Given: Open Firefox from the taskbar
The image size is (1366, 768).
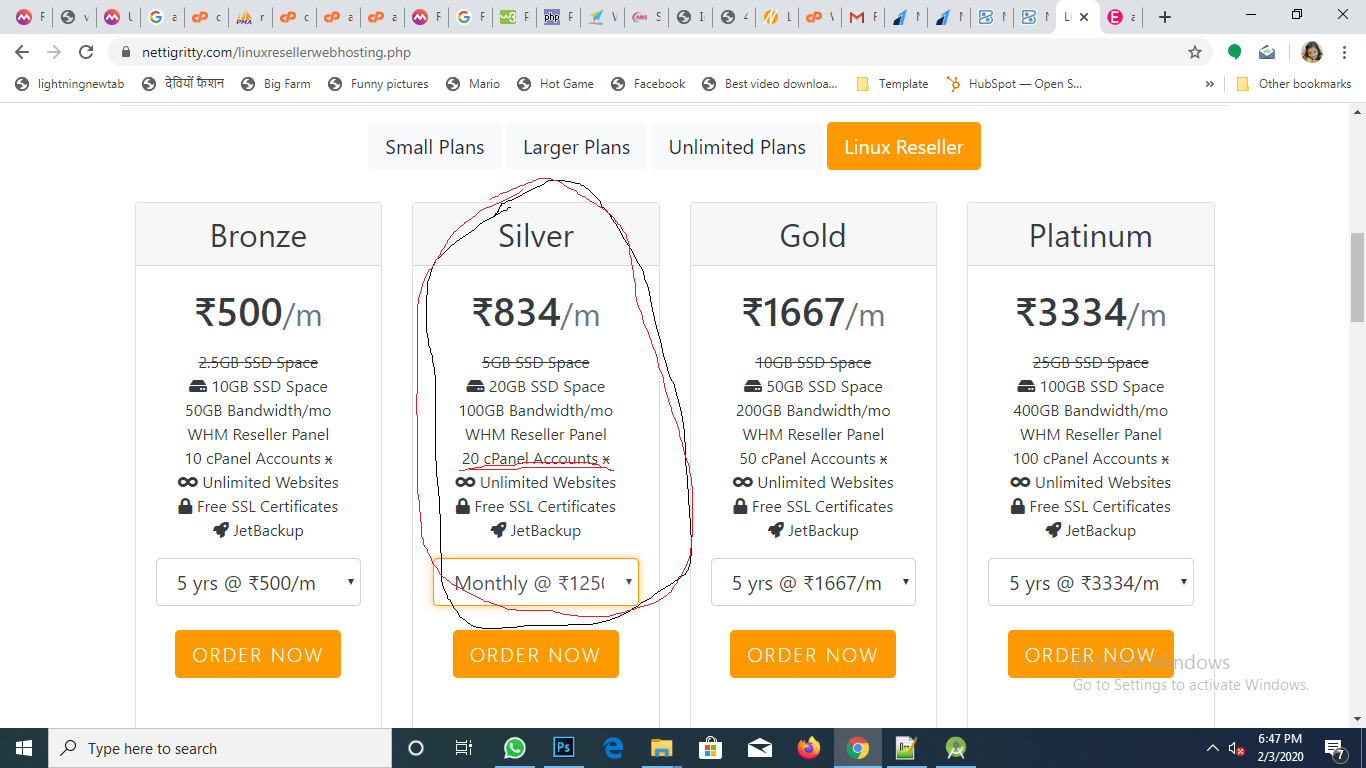Looking at the screenshot, I should tap(808, 748).
